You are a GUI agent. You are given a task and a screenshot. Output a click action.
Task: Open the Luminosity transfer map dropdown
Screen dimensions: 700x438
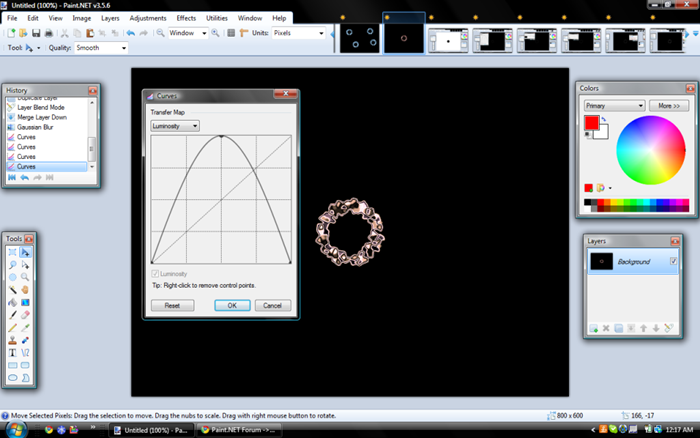[175, 126]
